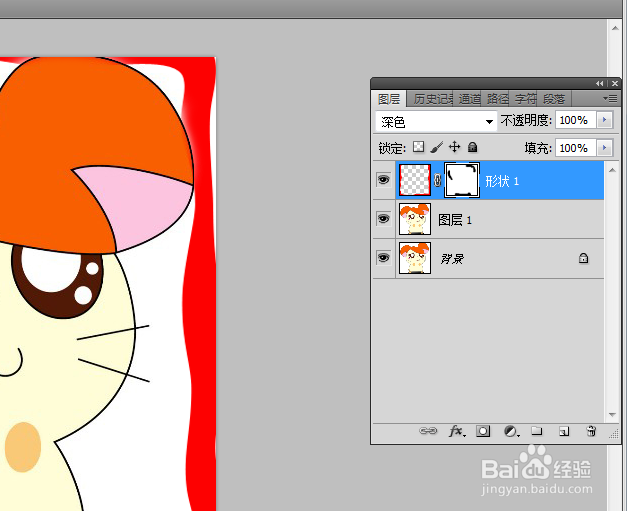This screenshot has height=511, width=627.
Task: Delete layer trash icon
Action: [591, 431]
